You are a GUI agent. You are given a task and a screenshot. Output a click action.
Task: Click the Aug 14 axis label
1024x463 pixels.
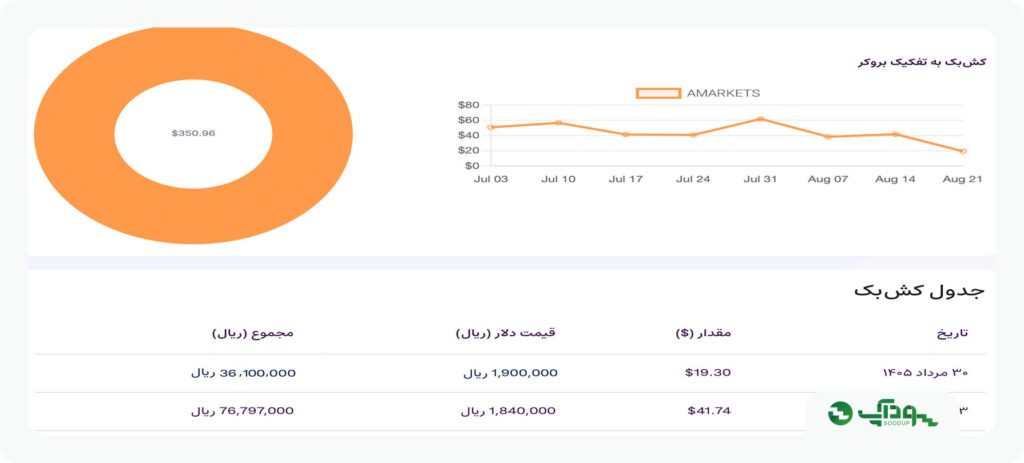click(895, 179)
